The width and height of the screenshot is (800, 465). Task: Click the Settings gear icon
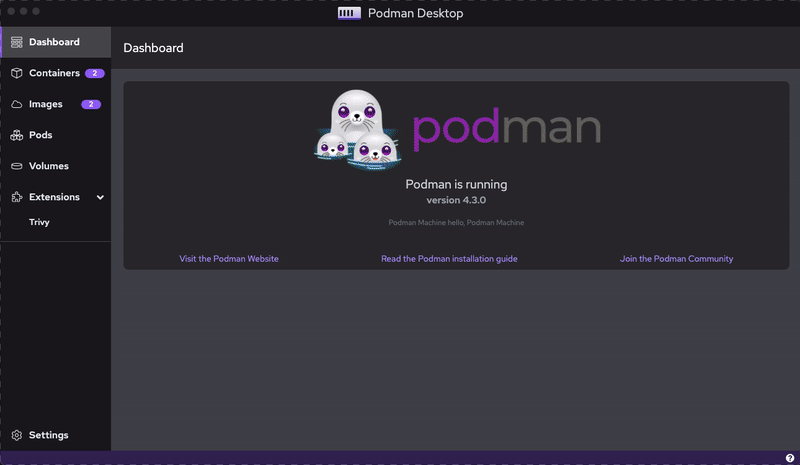pyautogui.click(x=17, y=435)
